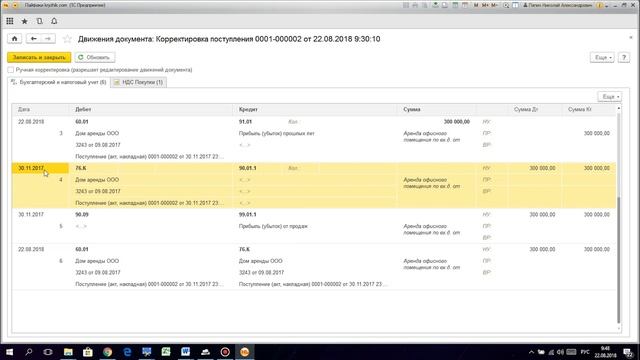Click the M+ button in title bar
640x360 pixels.
[485, 5]
